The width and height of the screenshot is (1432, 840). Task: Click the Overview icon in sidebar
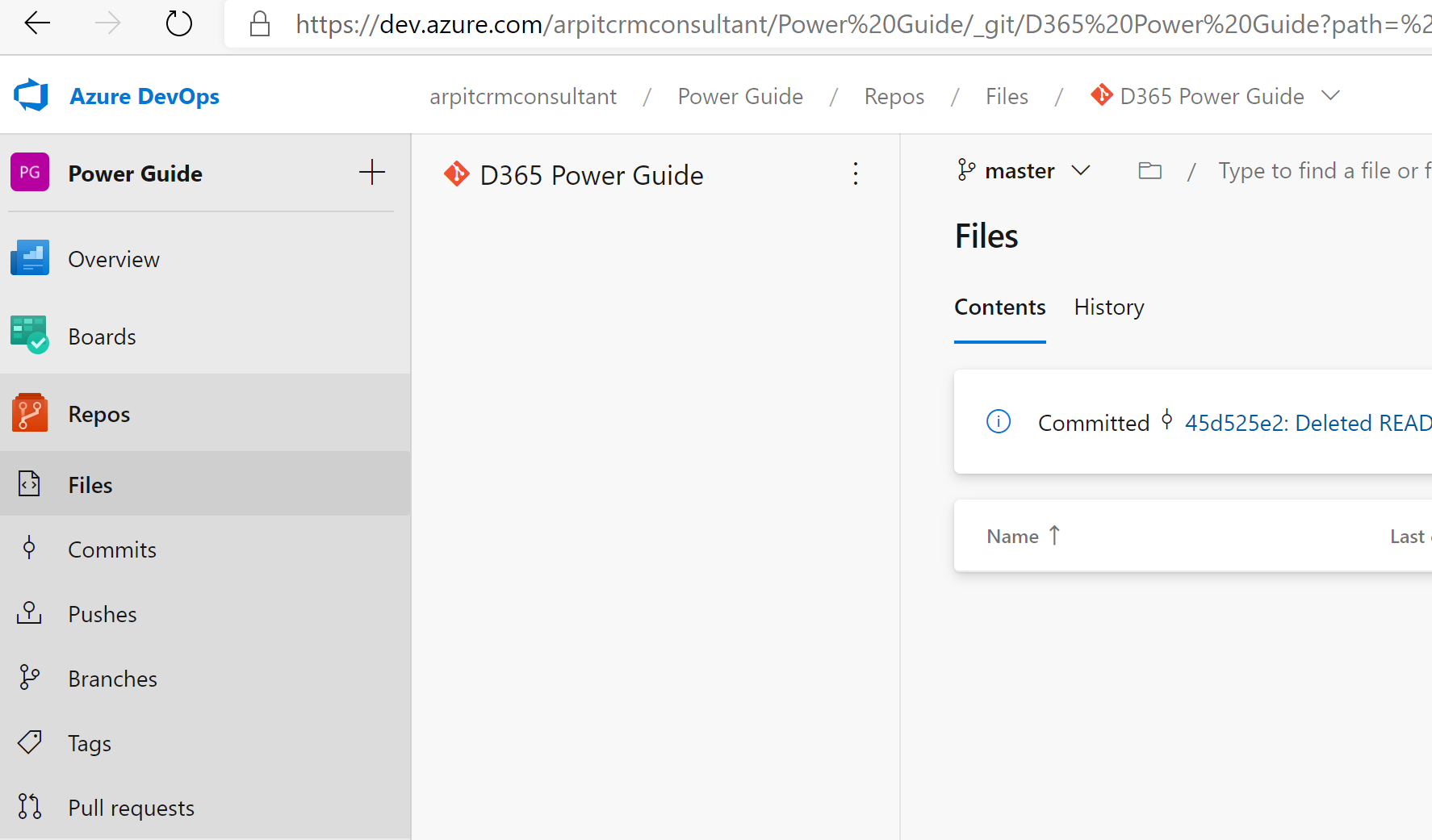(30, 258)
